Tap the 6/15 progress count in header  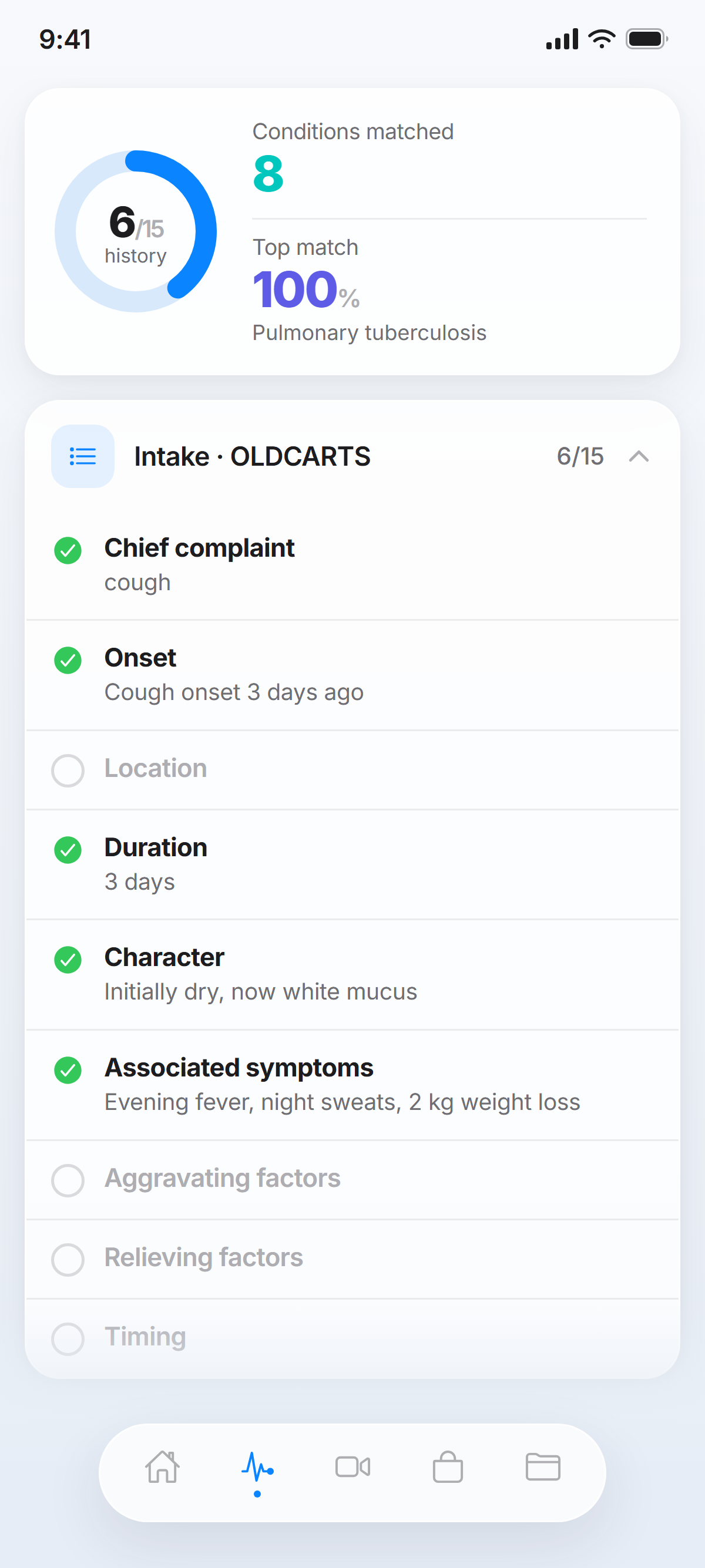(580, 456)
